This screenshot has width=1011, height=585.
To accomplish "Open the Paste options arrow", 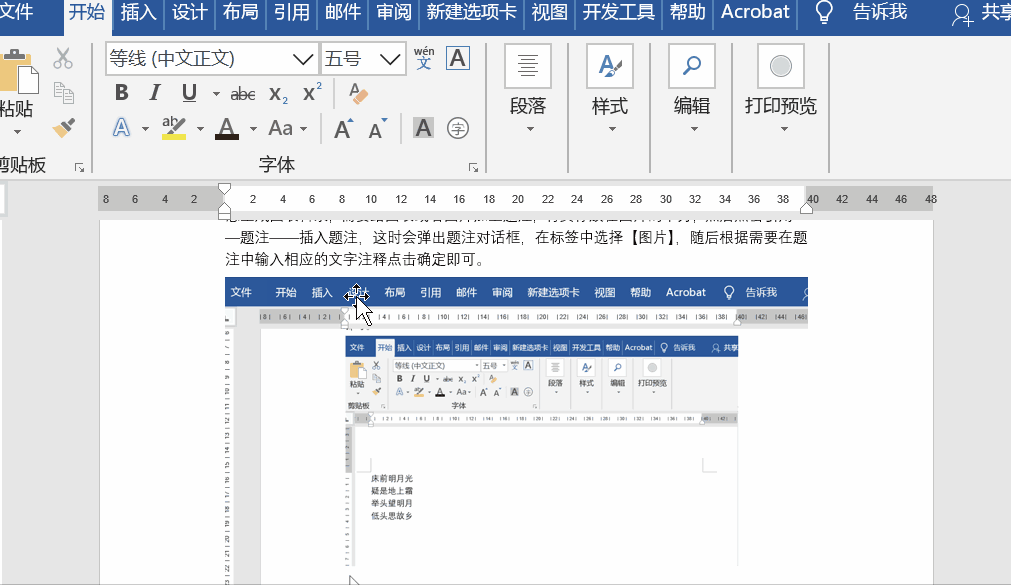I will 17,132.
